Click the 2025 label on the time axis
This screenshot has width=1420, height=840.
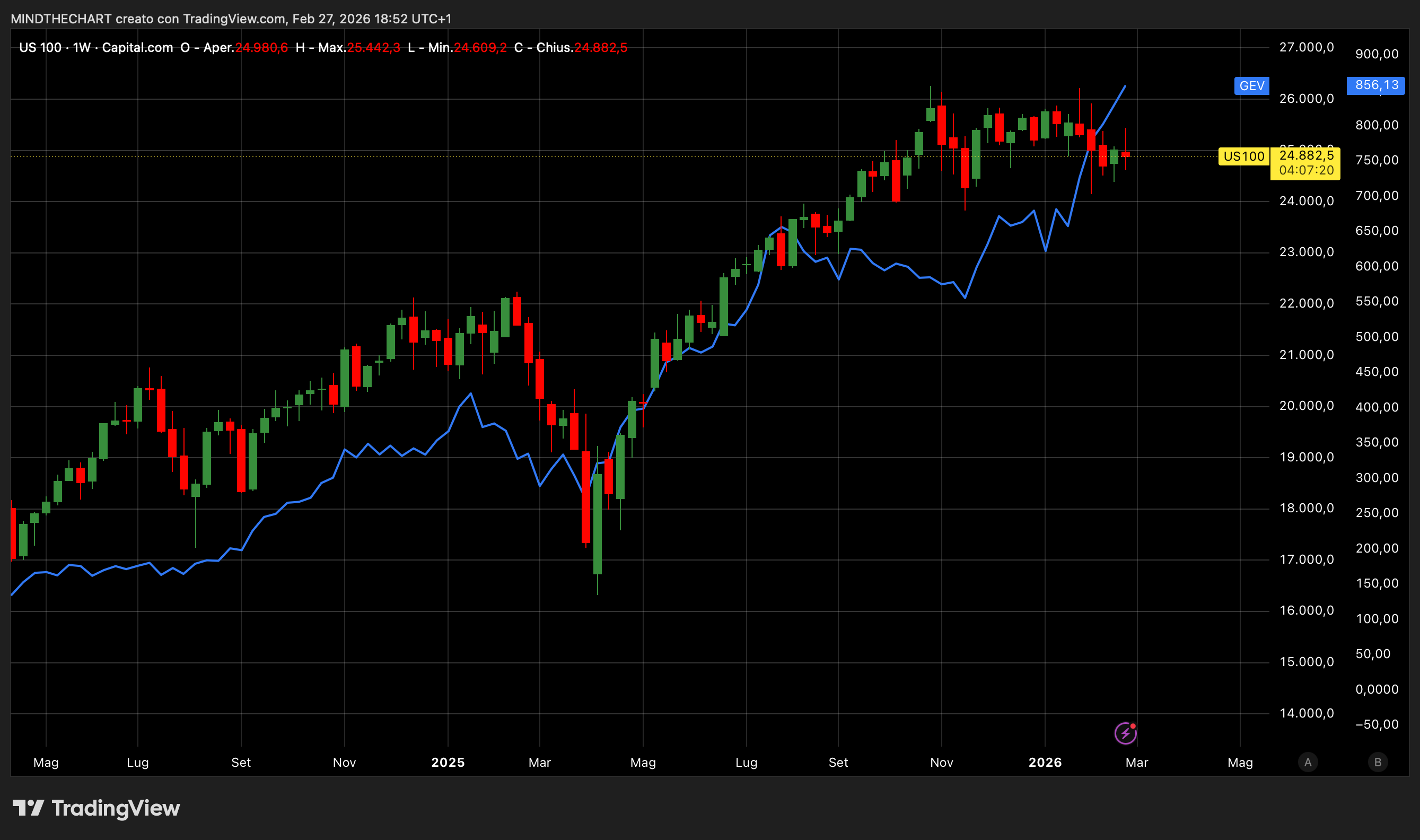coord(448,763)
